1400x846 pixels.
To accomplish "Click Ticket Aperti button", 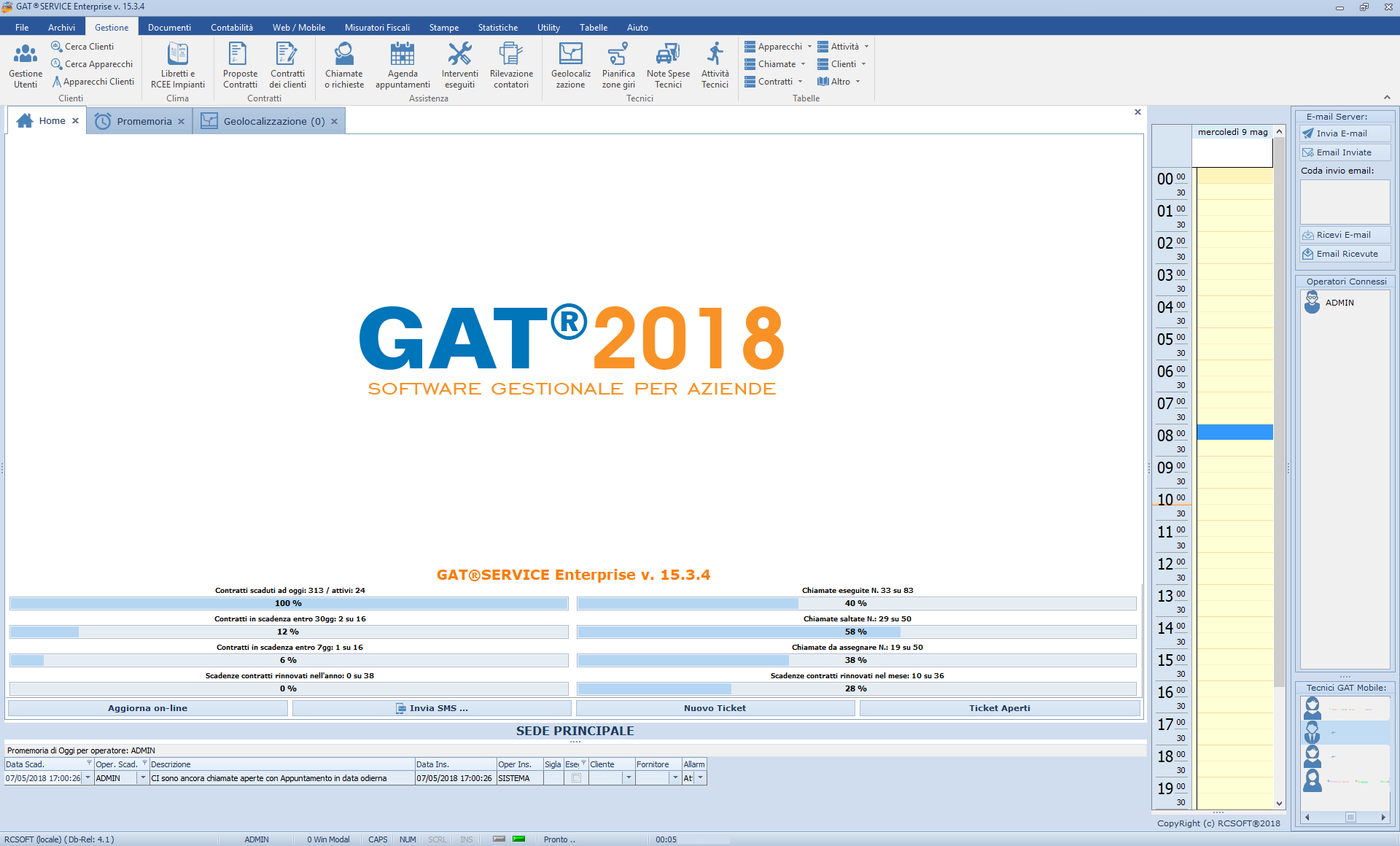I will tap(1000, 708).
